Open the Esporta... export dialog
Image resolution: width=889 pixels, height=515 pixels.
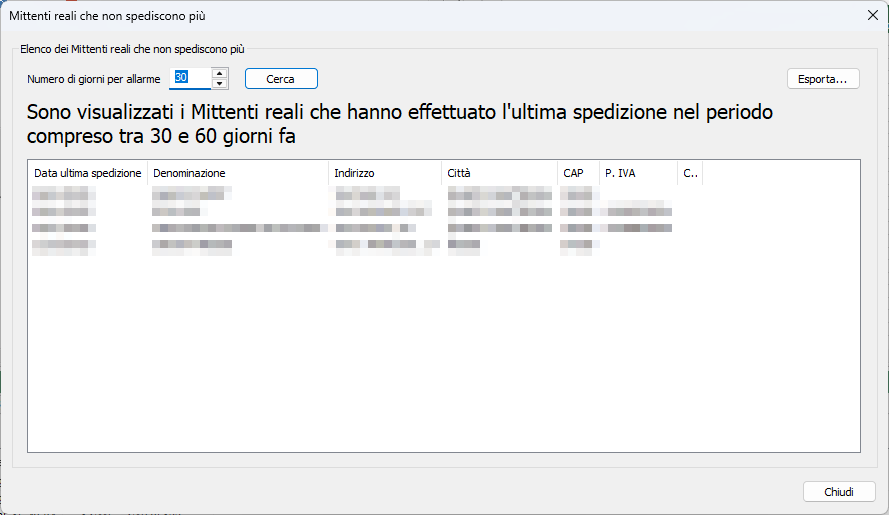pyautogui.click(x=823, y=78)
